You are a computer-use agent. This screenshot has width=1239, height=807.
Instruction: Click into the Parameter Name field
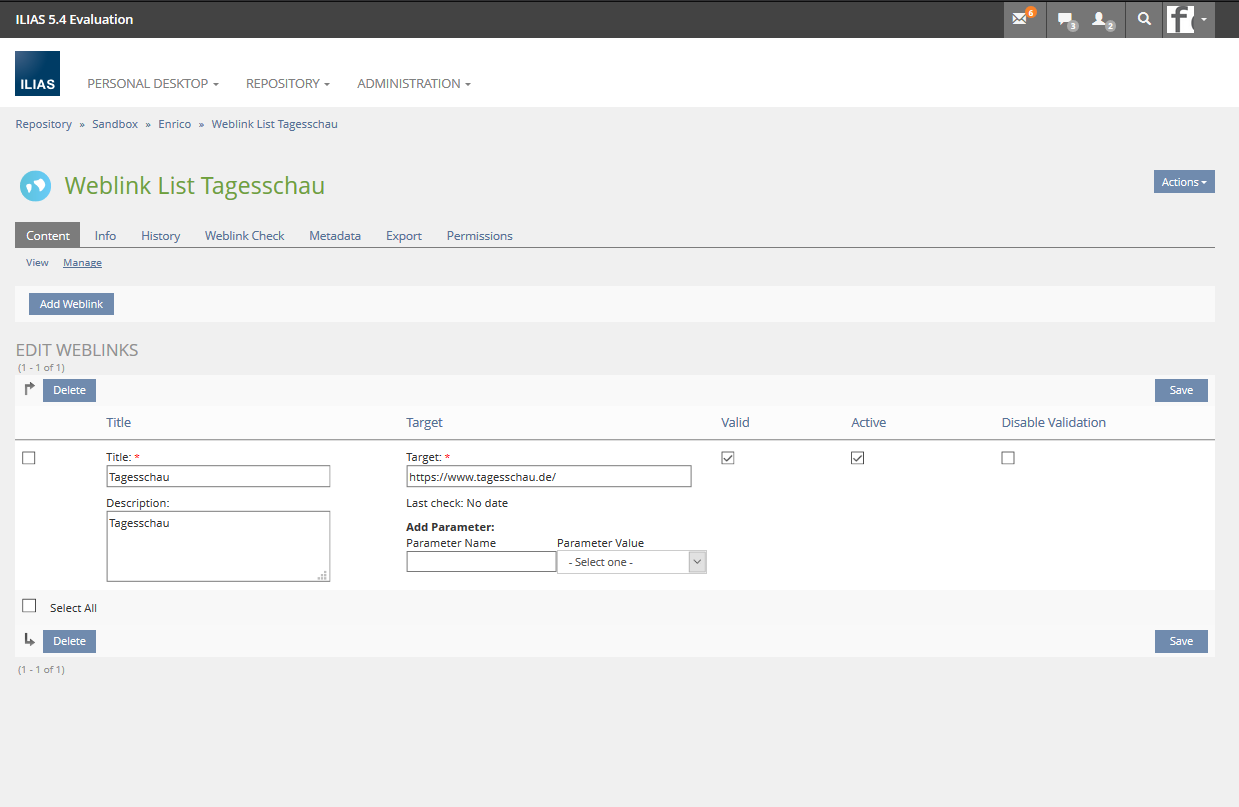[x=481, y=562]
